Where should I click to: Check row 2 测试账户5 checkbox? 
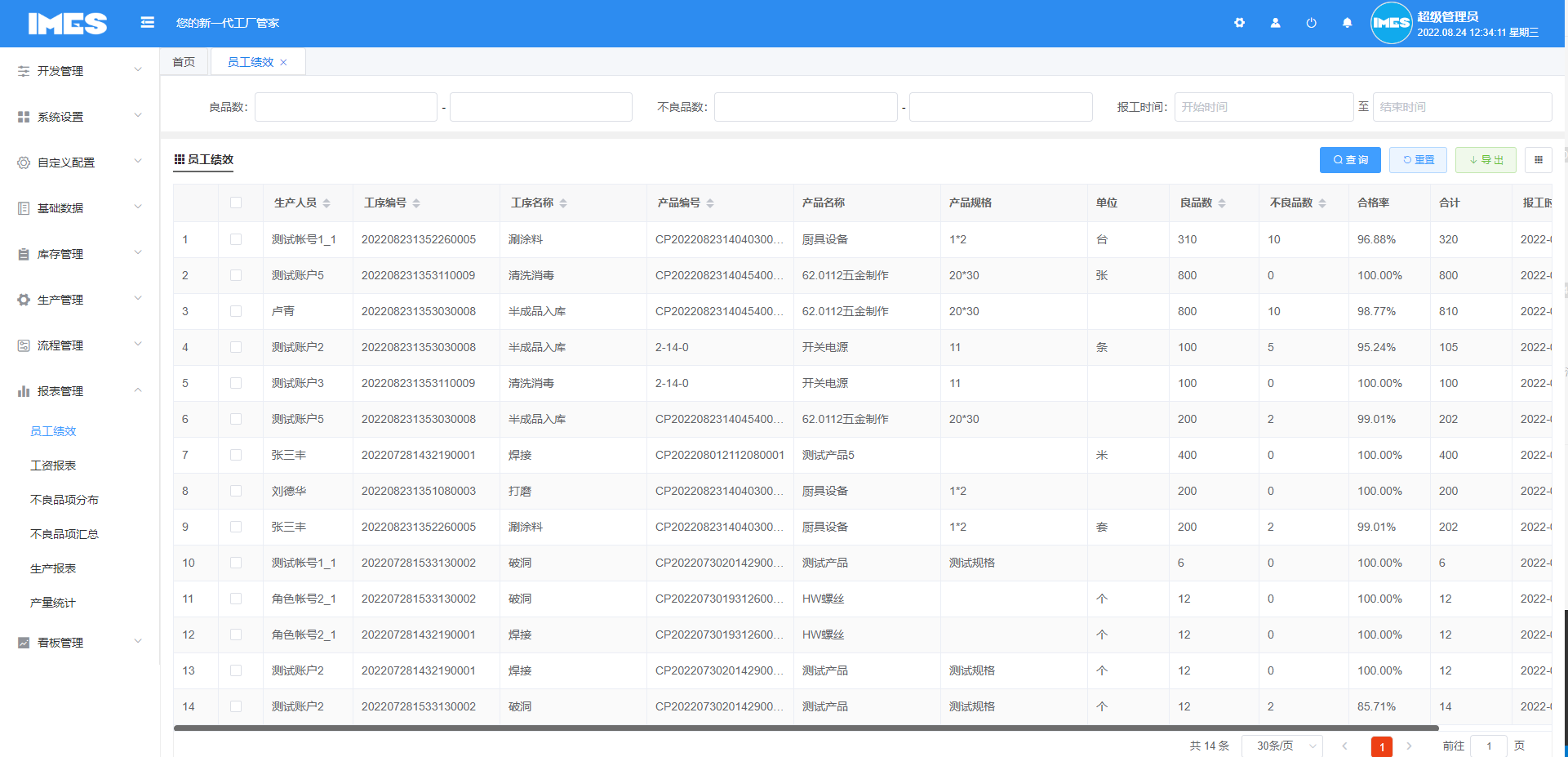click(x=236, y=275)
